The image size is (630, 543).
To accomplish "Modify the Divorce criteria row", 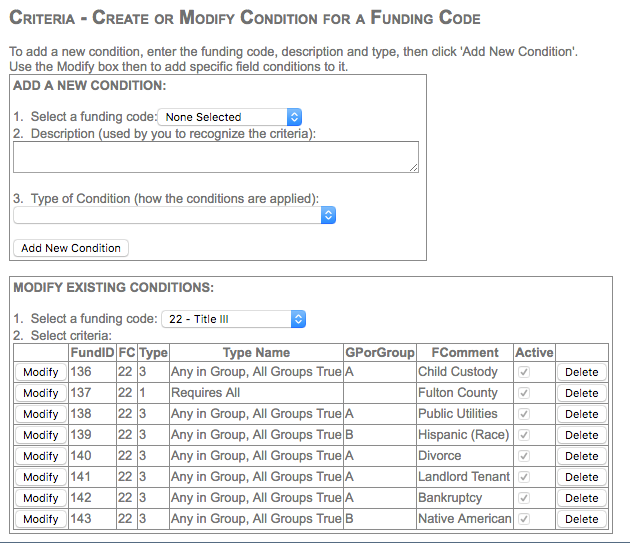I will (x=41, y=456).
